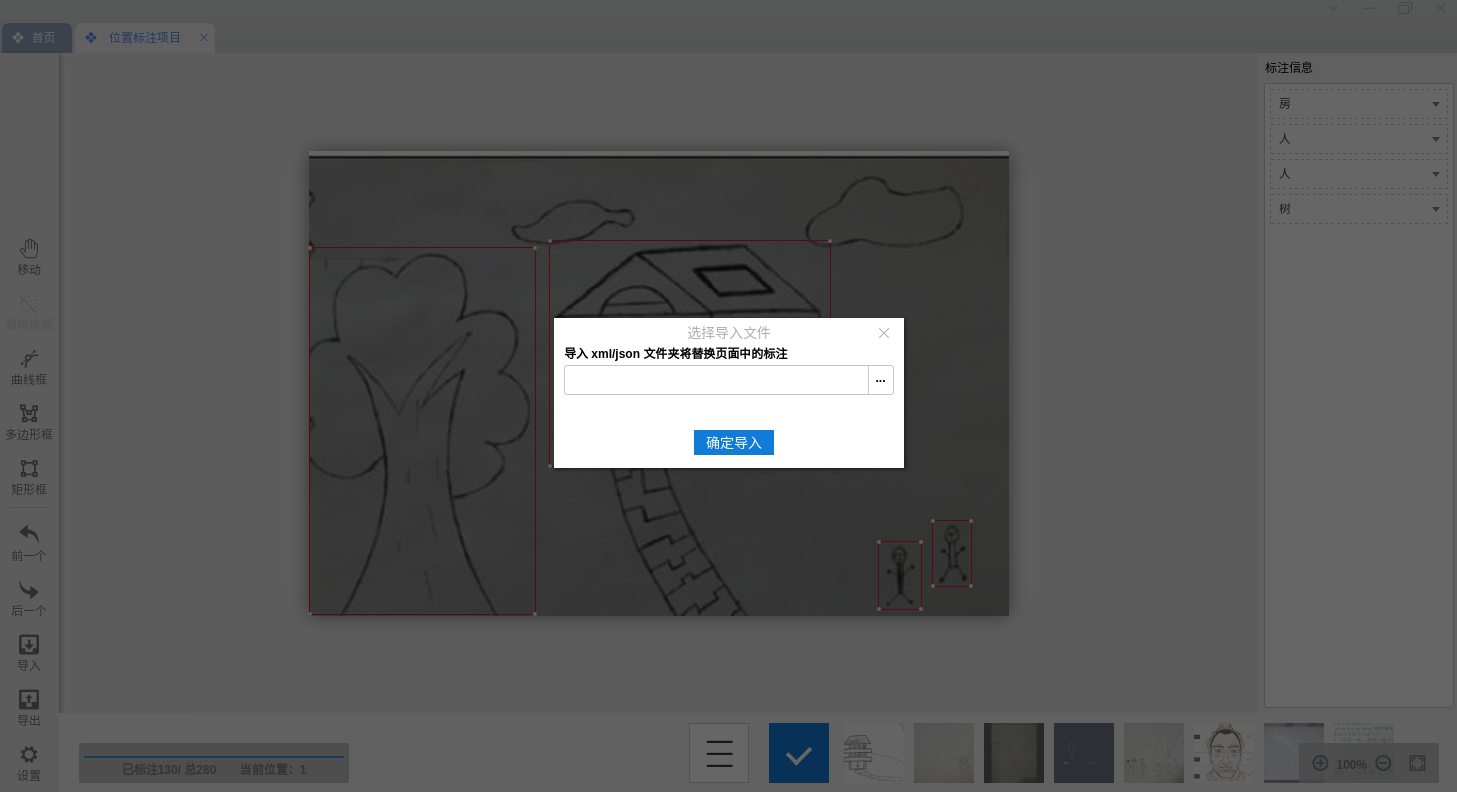Viewport: 1457px width, 792px height.
Task: Open the dark navy blue thumbnail
Action: (x=1084, y=753)
